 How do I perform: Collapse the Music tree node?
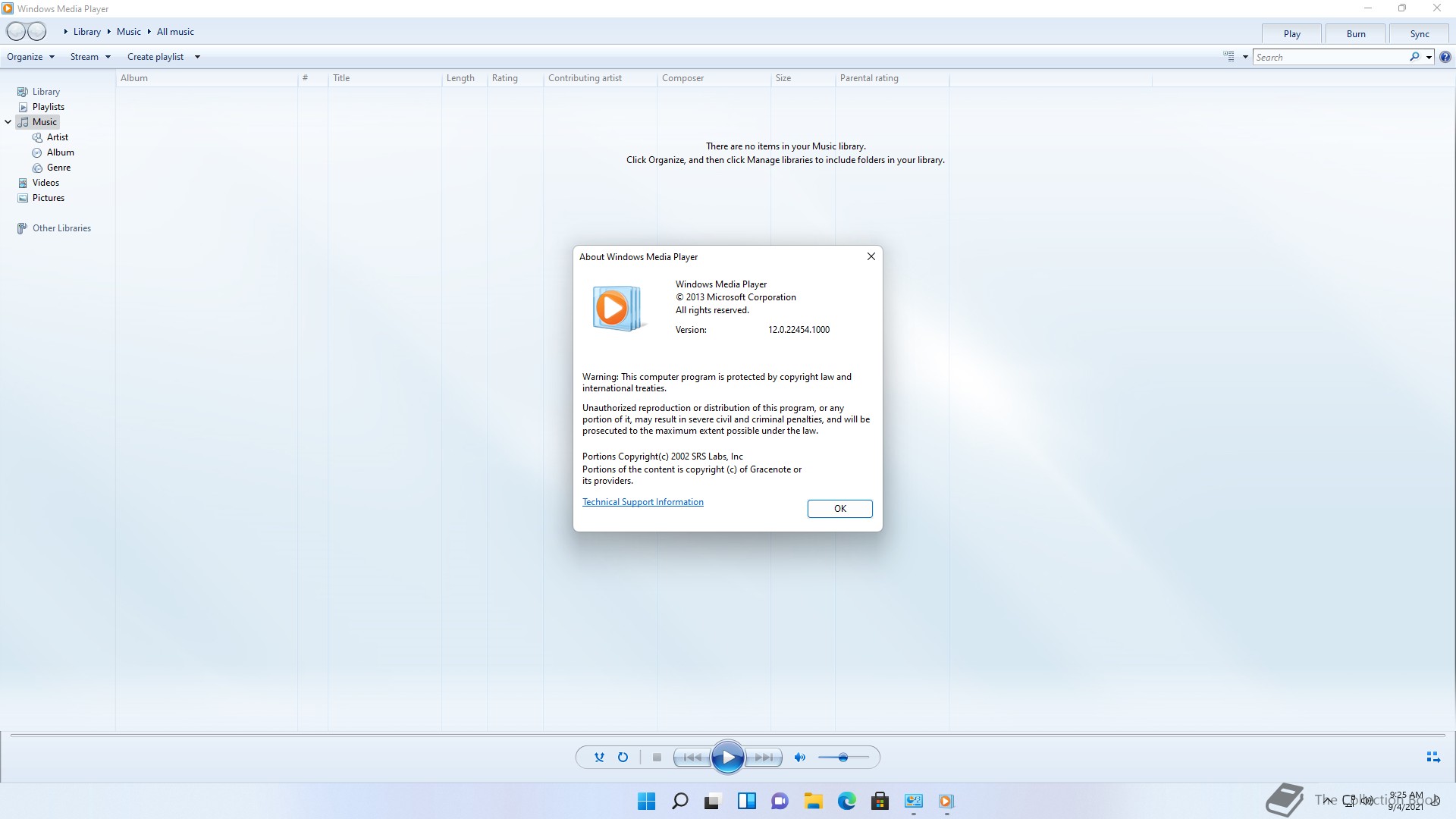click(8, 122)
